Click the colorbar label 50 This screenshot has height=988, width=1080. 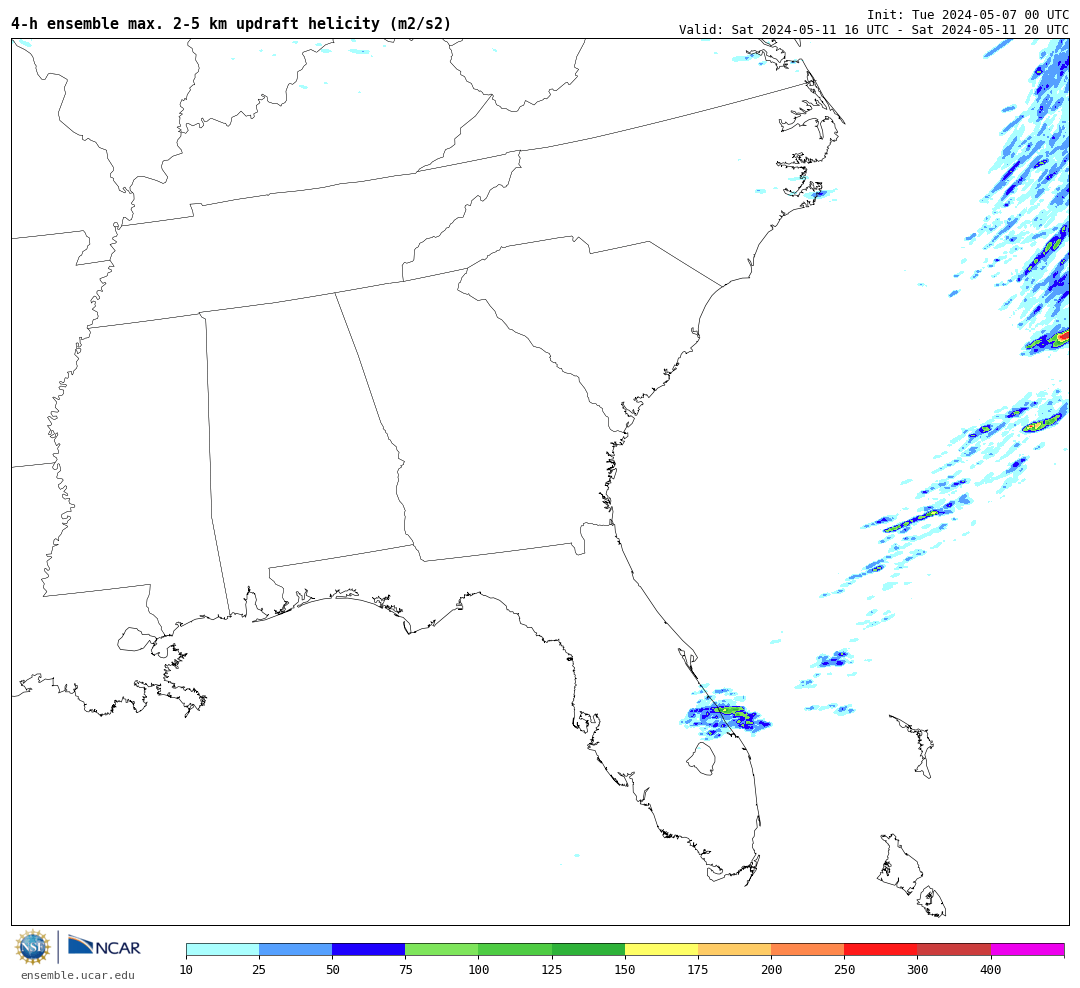tap(332, 969)
